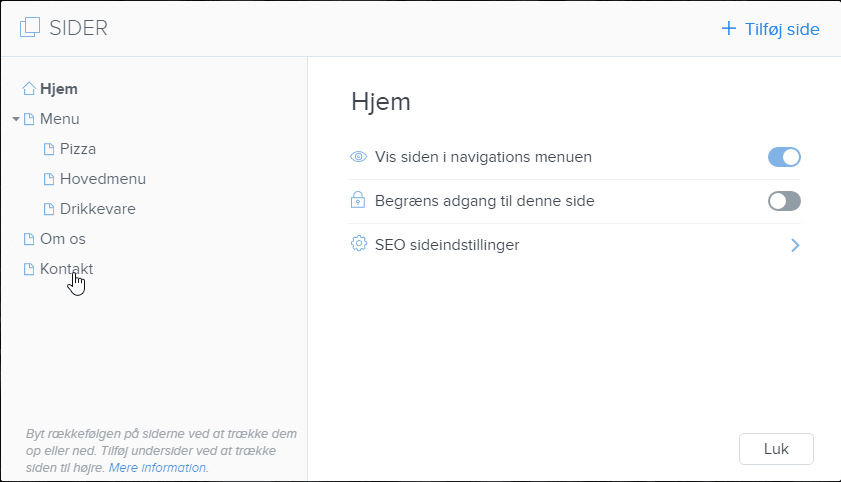The image size is (841, 482).
Task: Click the eye icon for navigation visibility
Action: click(x=359, y=157)
